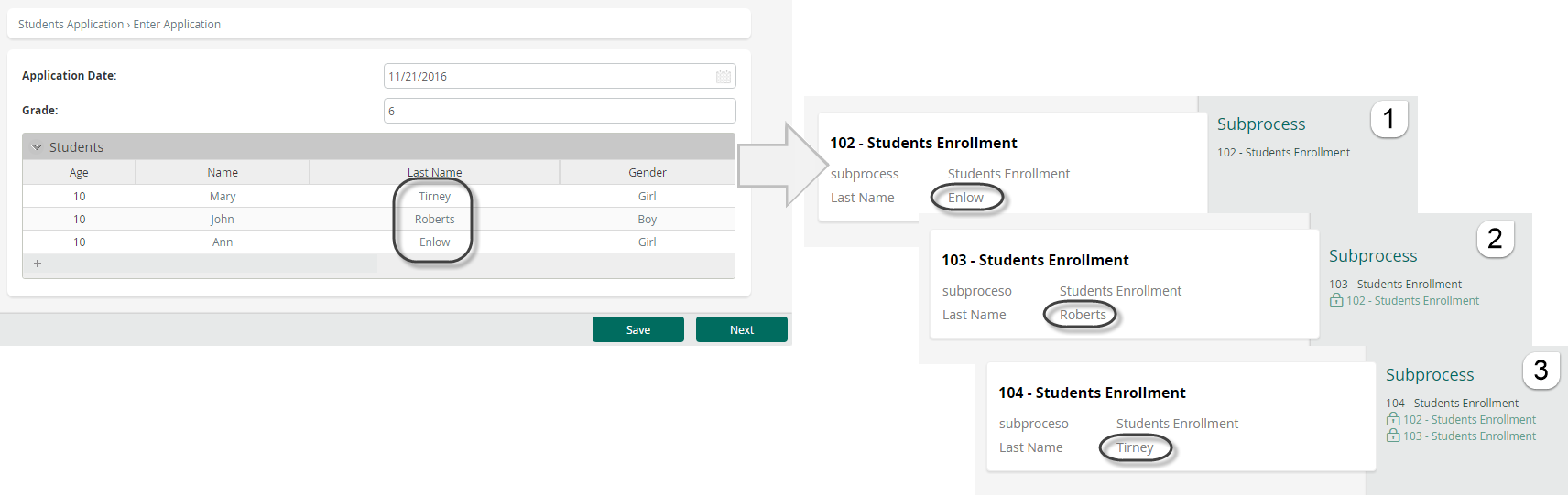Open the Application Date calendar picker icon

point(724,77)
